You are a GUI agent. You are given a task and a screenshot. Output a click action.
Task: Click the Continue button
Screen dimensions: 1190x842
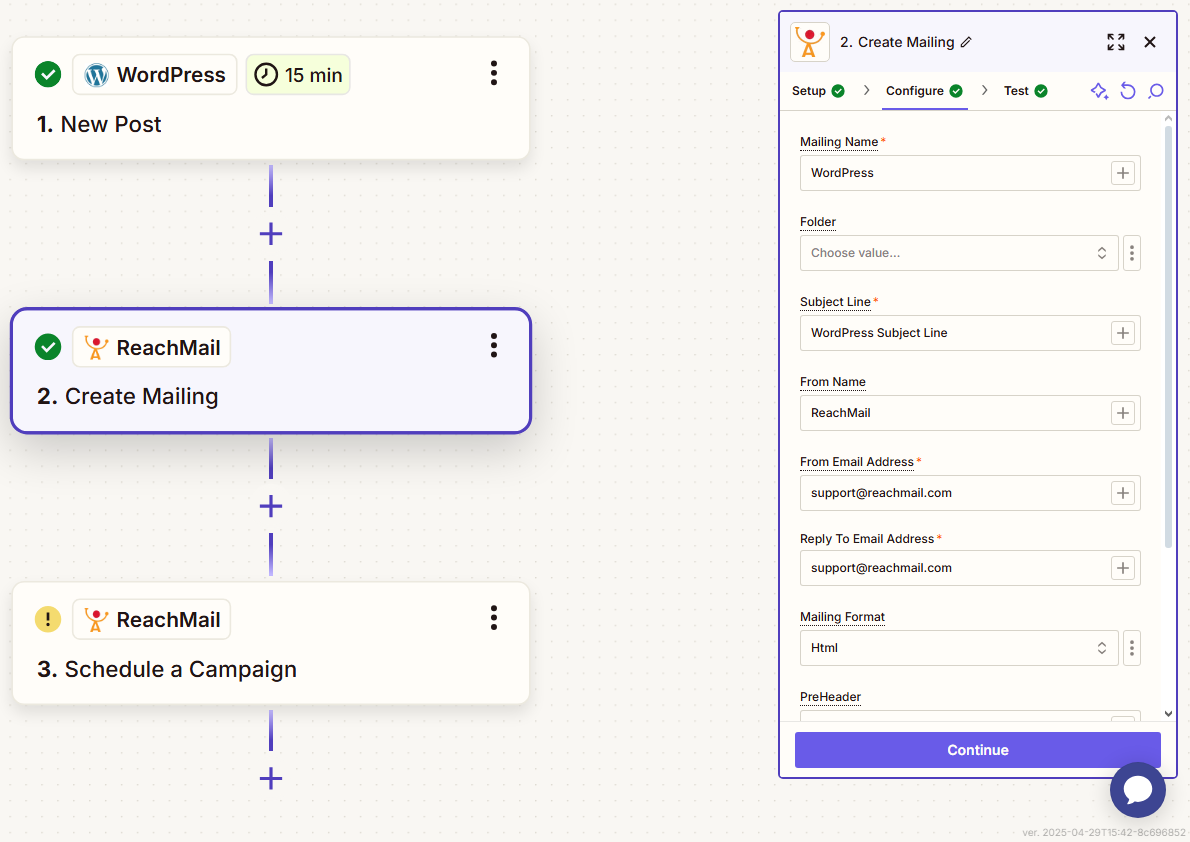tap(978, 750)
